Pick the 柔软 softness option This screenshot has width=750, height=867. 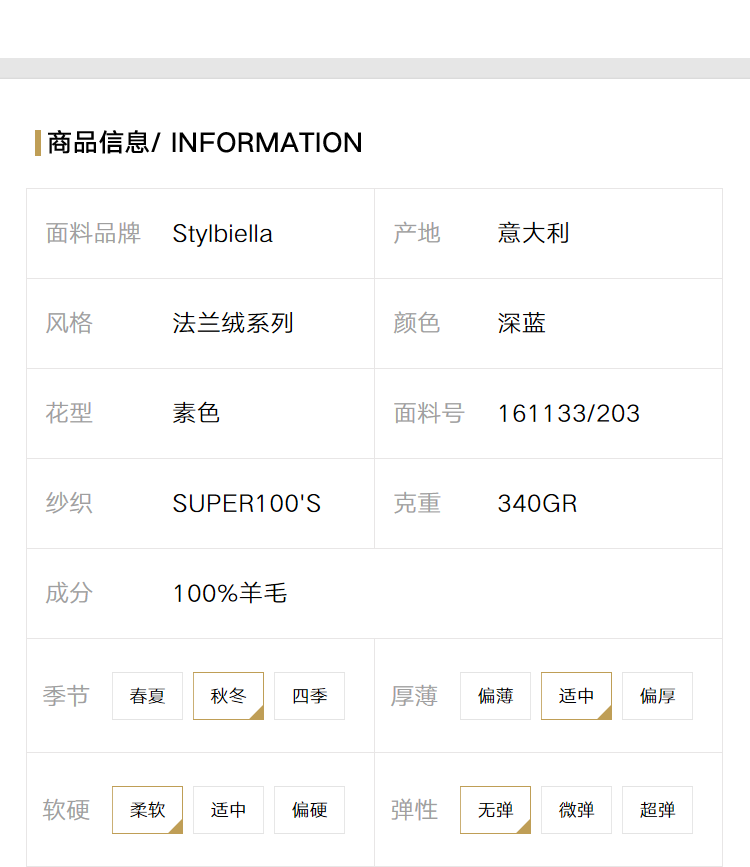147,809
